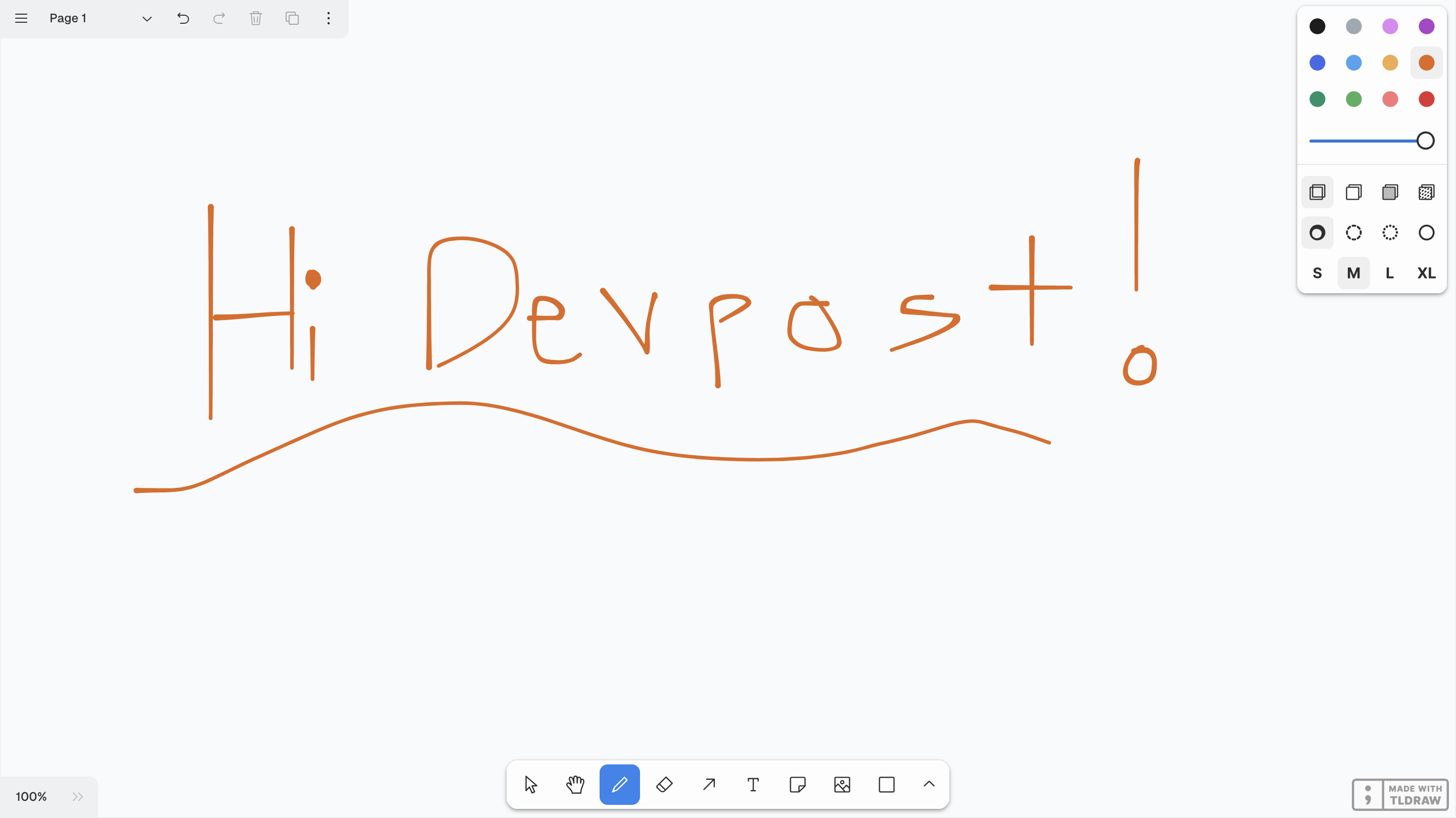Screen dimensions: 1456x818
Task: Choose the dashed stroke style
Action: [1354, 233]
